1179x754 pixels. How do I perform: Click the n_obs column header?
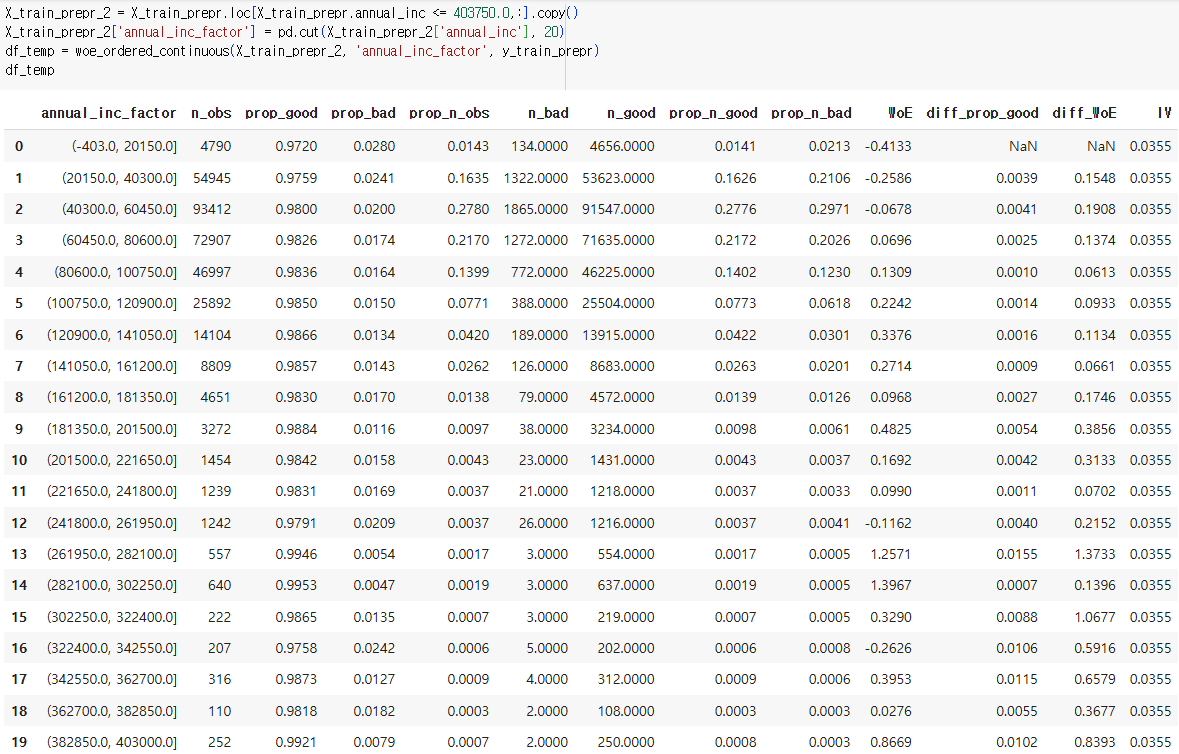(x=211, y=113)
